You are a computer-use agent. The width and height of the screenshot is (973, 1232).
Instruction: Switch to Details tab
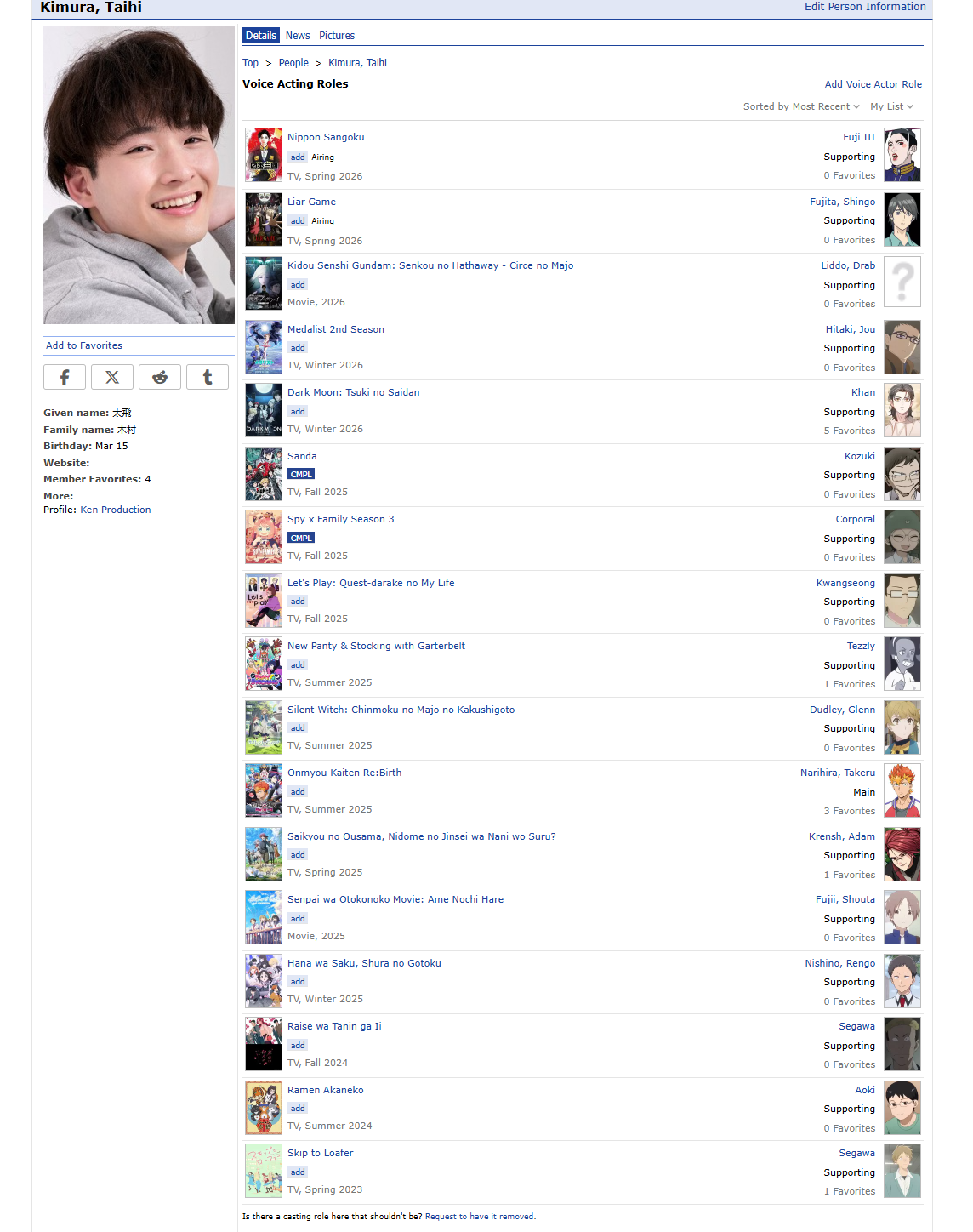pos(261,36)
